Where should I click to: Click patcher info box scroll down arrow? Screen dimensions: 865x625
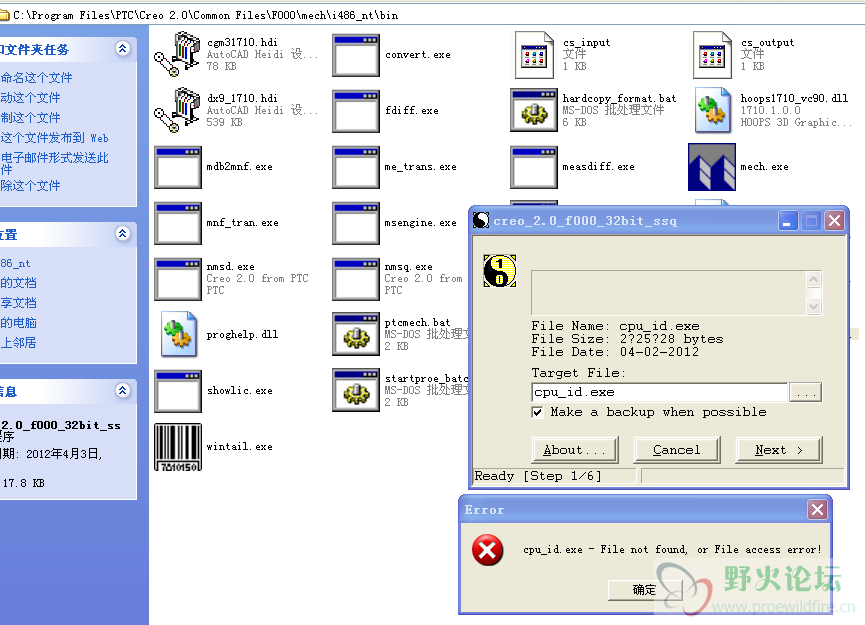(x=814, y=306)
